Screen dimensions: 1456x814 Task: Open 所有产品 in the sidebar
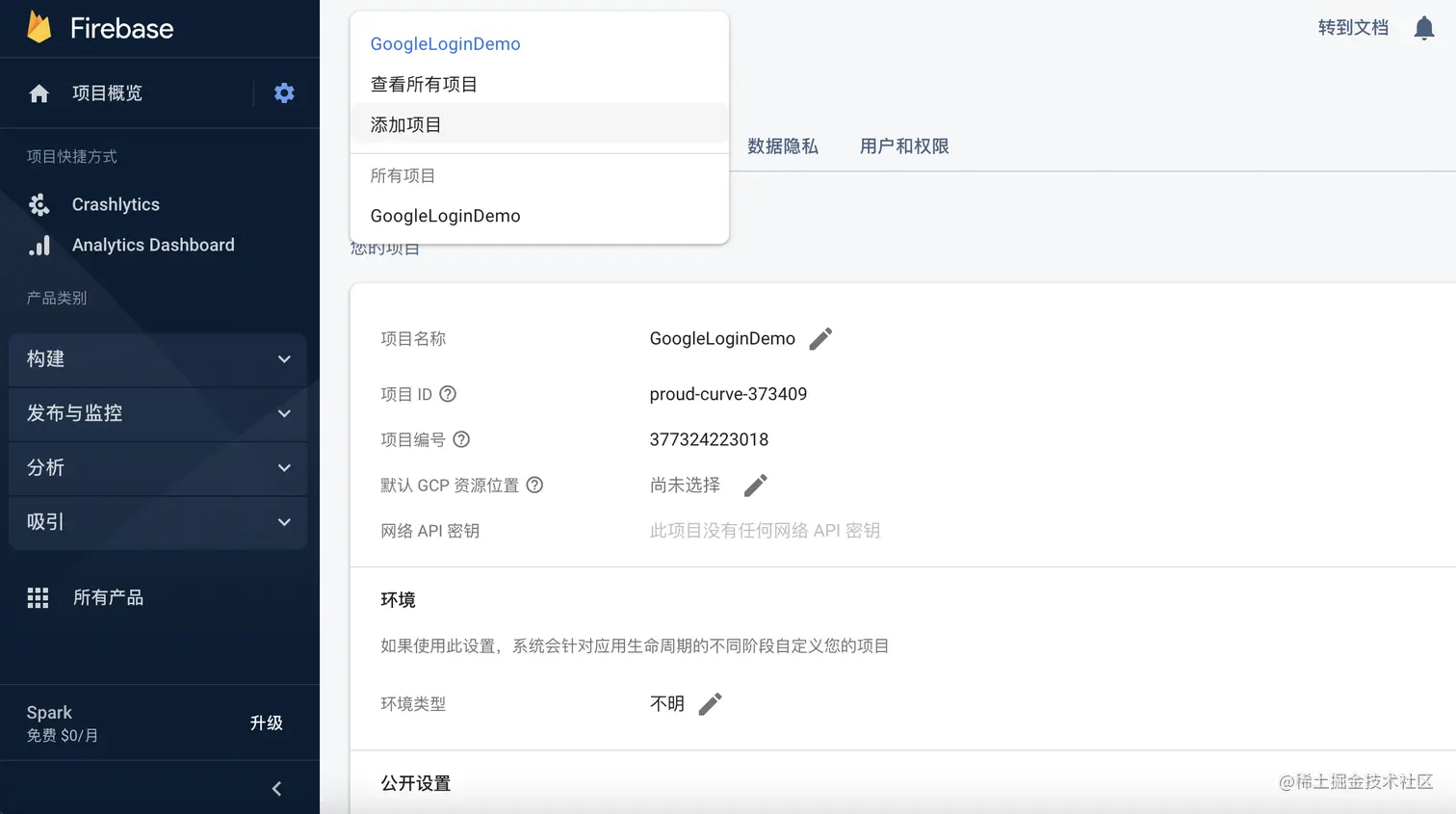(x=108, y=598)
